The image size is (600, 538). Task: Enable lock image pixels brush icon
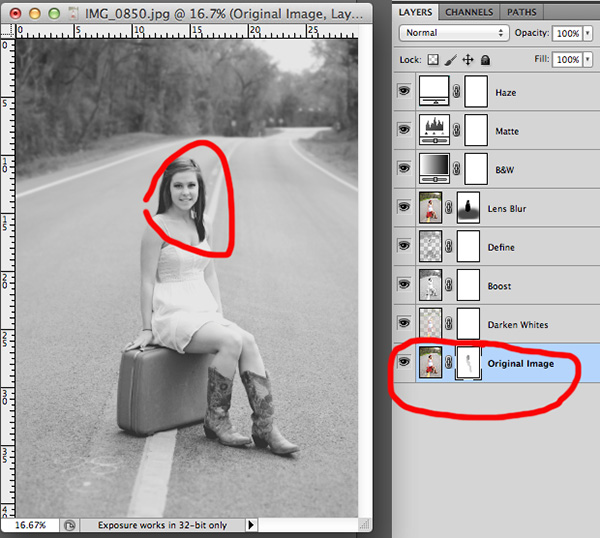[x=450, y=60]
